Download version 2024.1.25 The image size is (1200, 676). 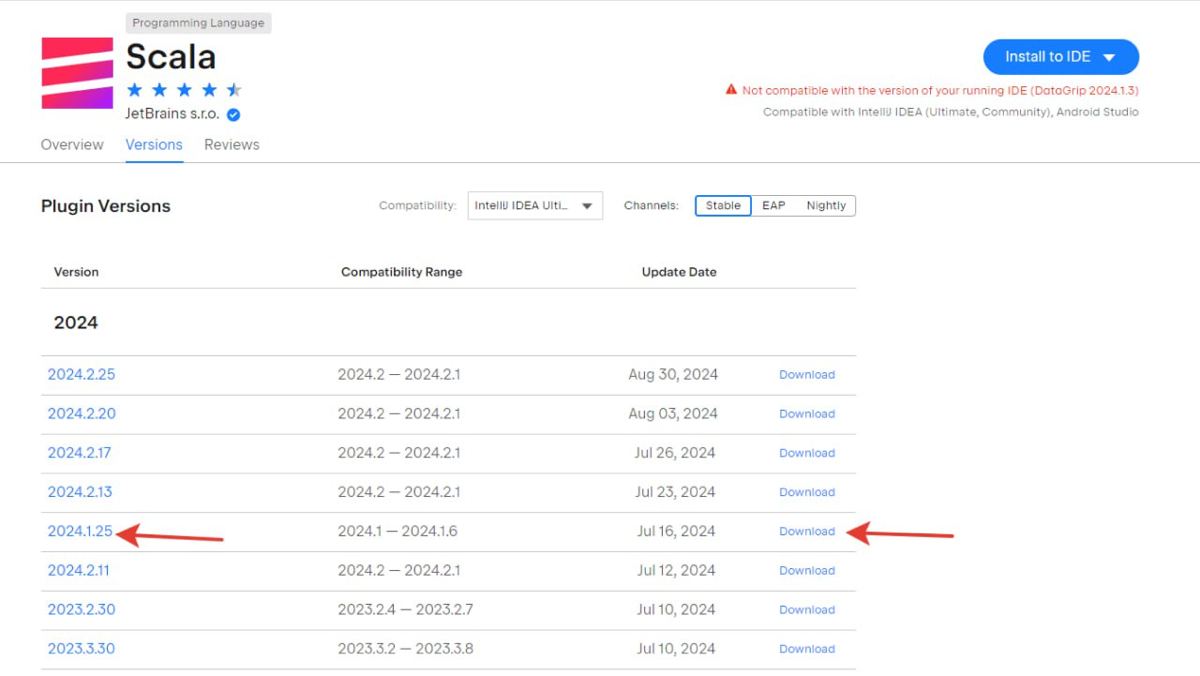click(x=806, y=532)
